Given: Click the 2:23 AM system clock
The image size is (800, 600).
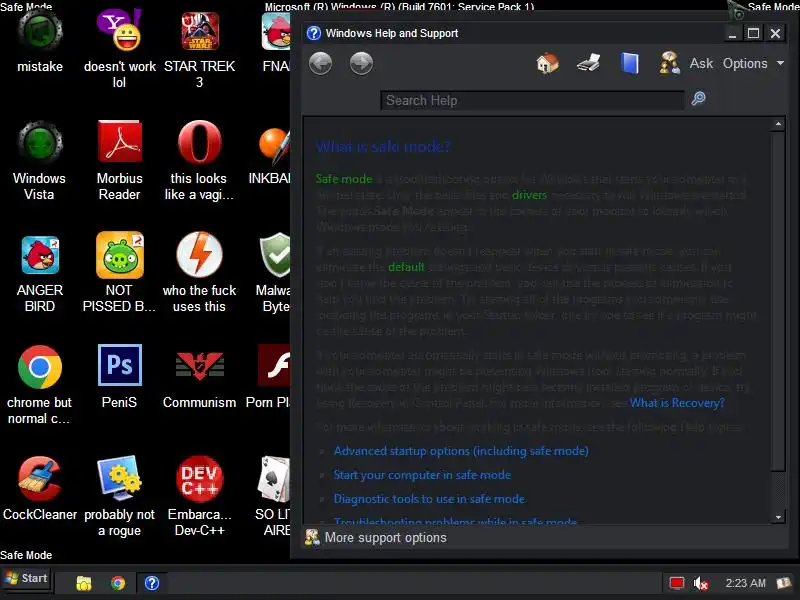Looking at the screenshot, I should (745, 583).
